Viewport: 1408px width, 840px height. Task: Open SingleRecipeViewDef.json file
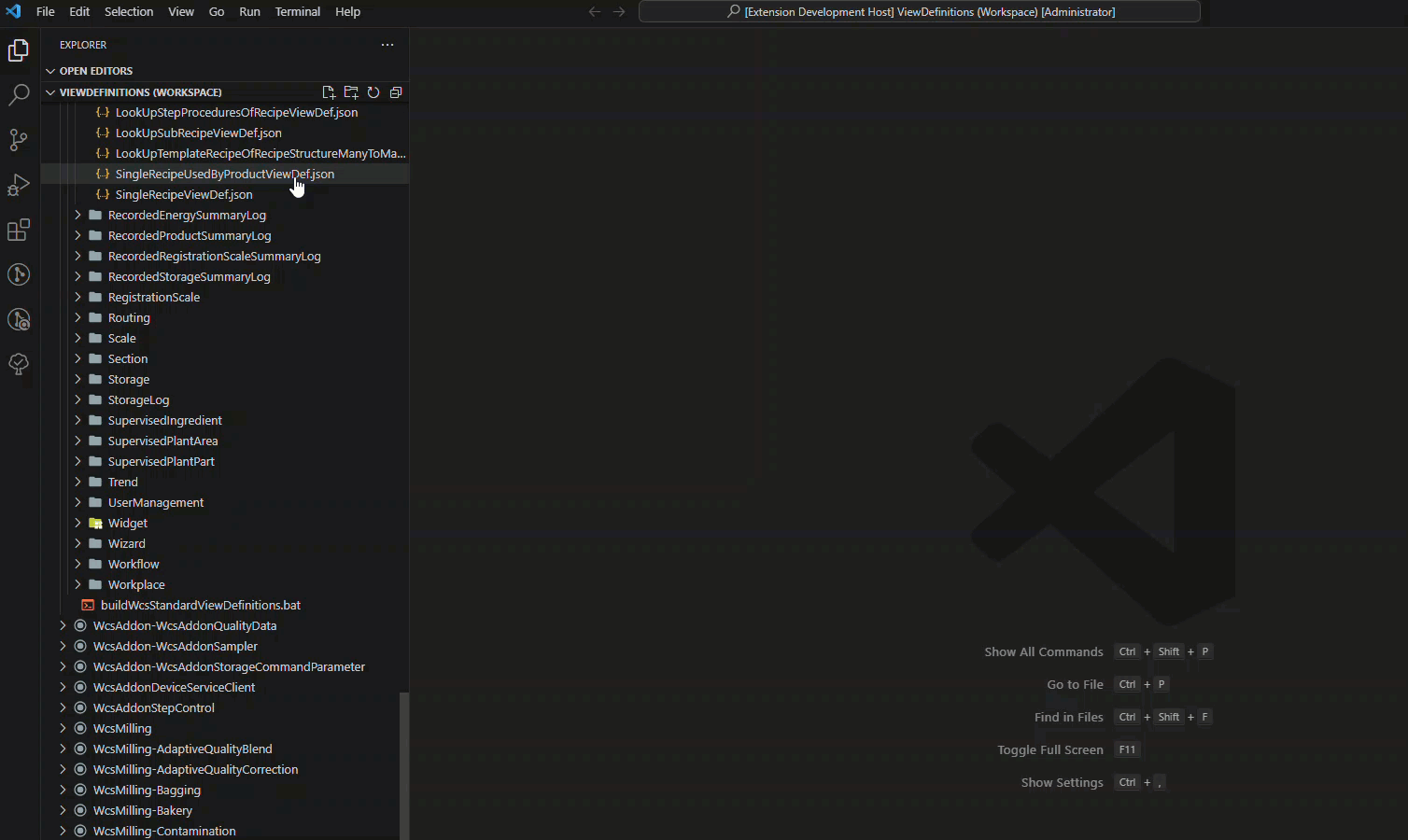183,195
